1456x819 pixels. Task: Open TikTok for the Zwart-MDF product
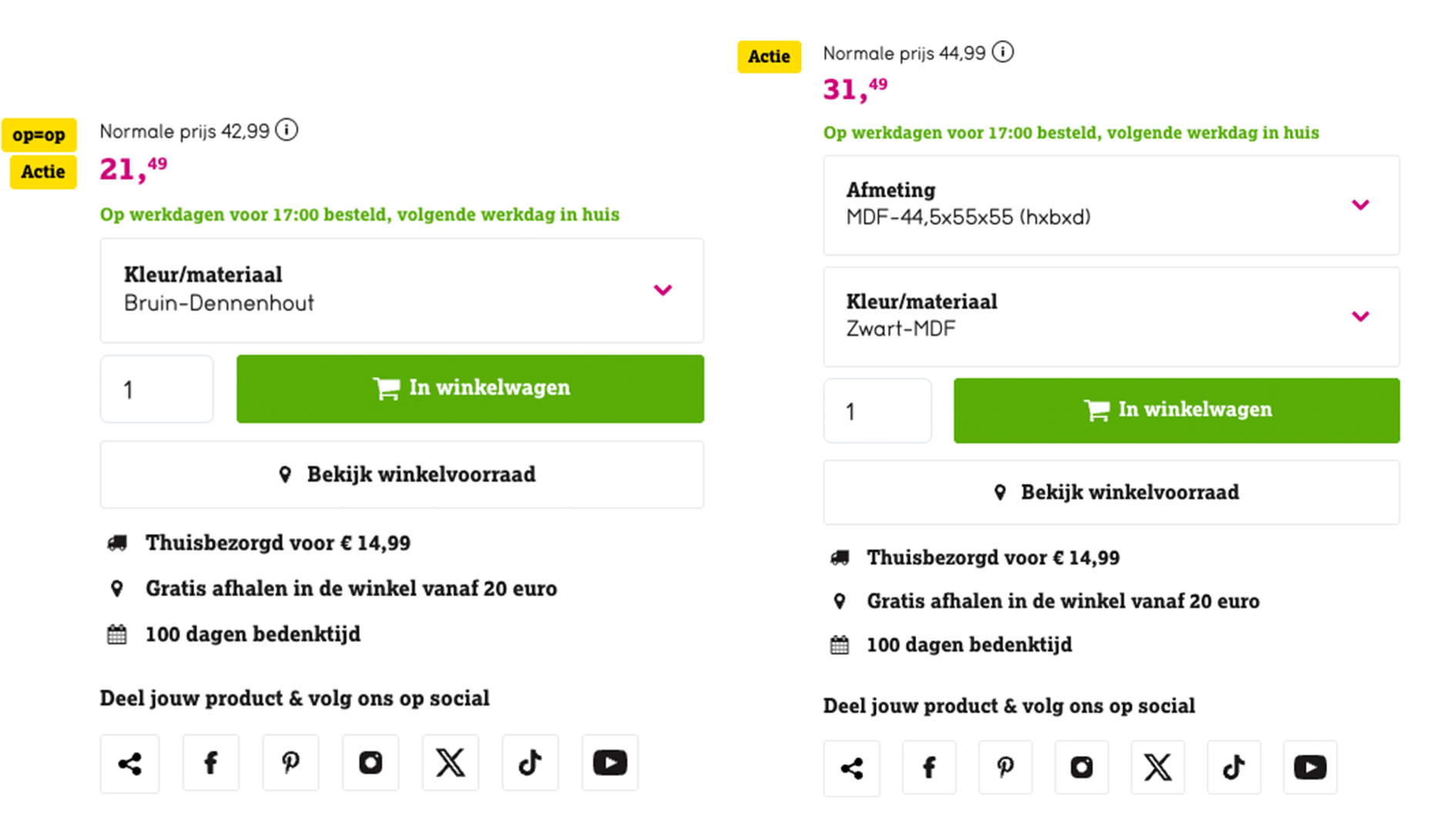pyautogui.click(x=1233, y=767)
